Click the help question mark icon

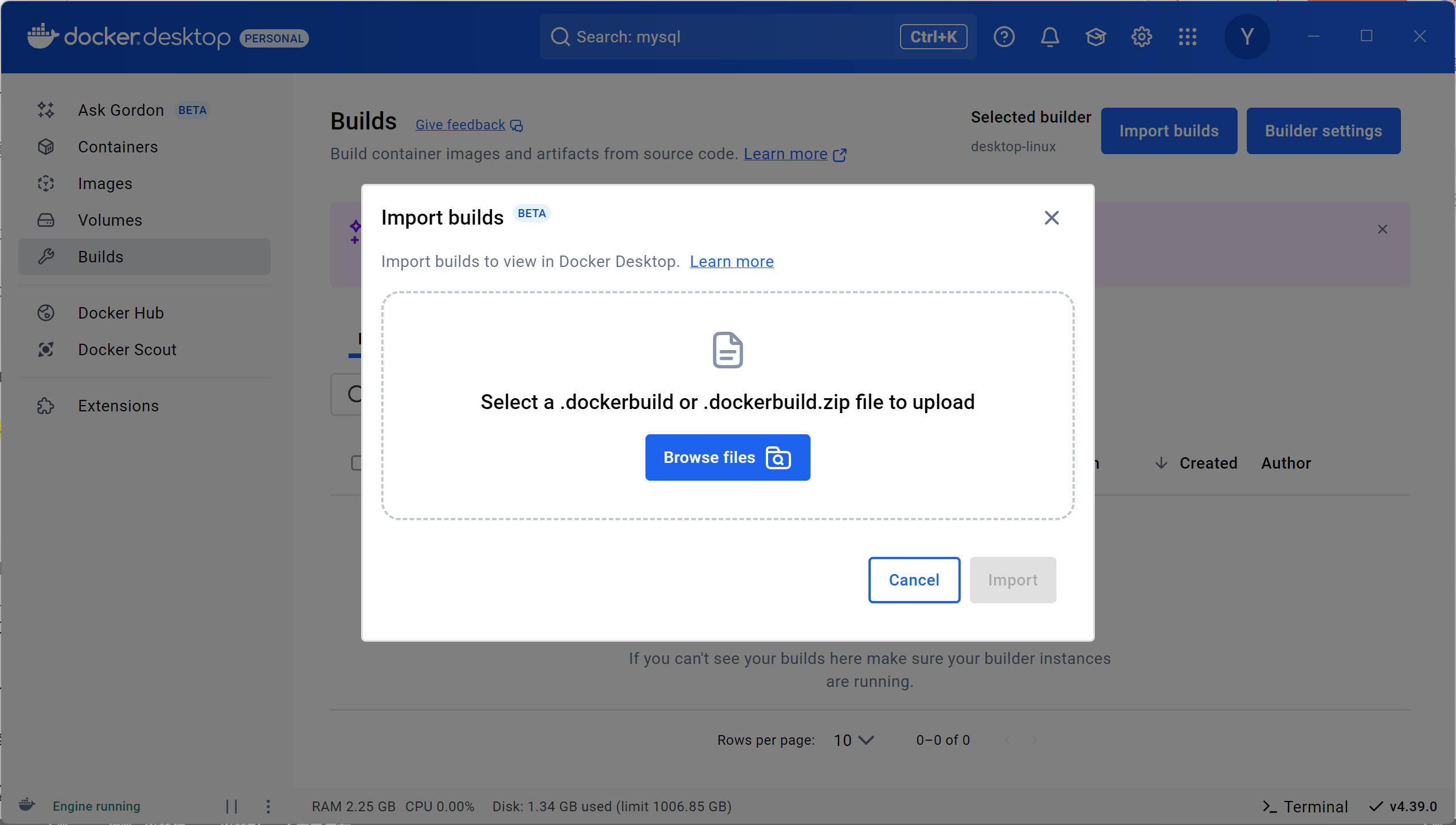click(1004, 37)
